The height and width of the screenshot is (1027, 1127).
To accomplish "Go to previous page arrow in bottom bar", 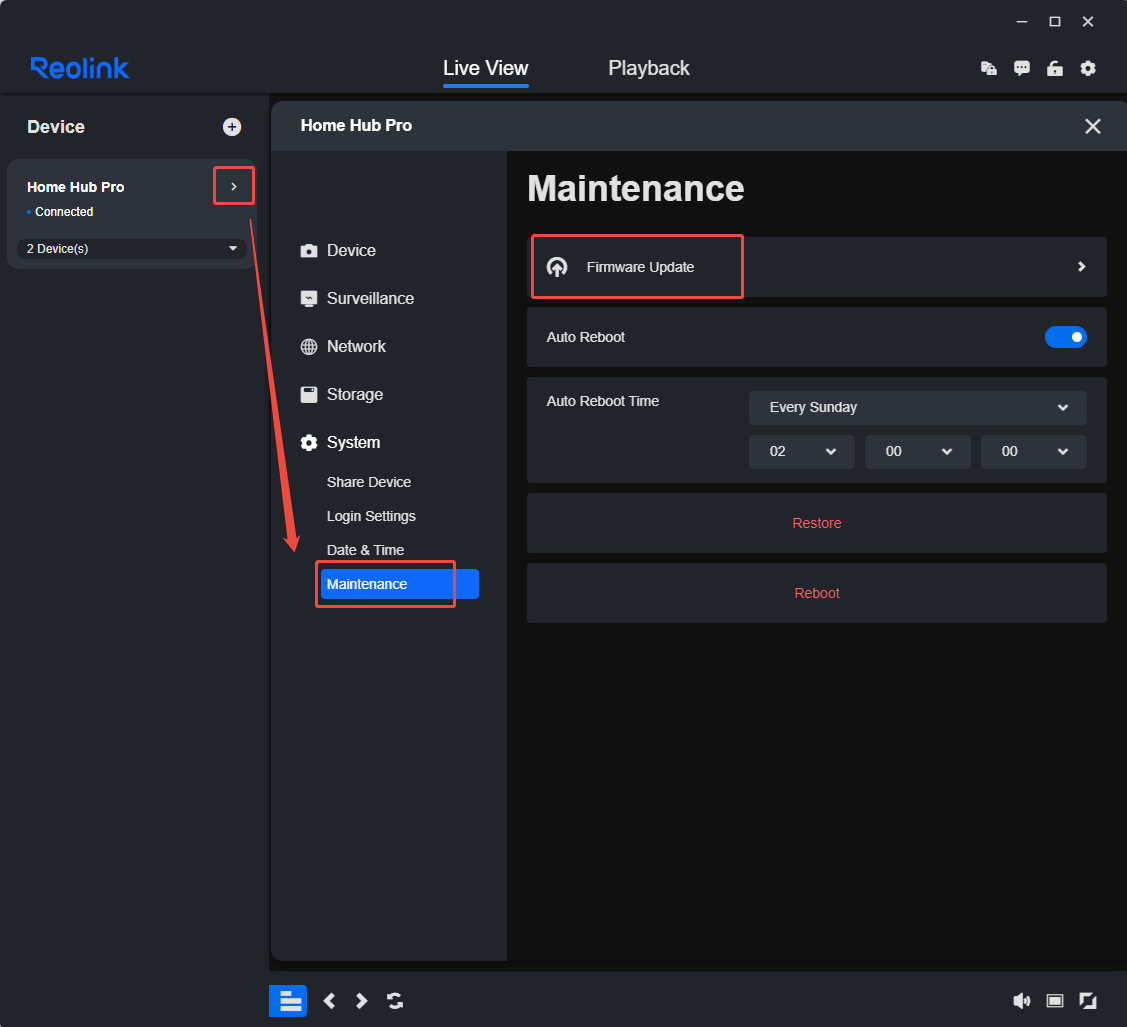I will pyautogui.click(x=329, y=1001).
